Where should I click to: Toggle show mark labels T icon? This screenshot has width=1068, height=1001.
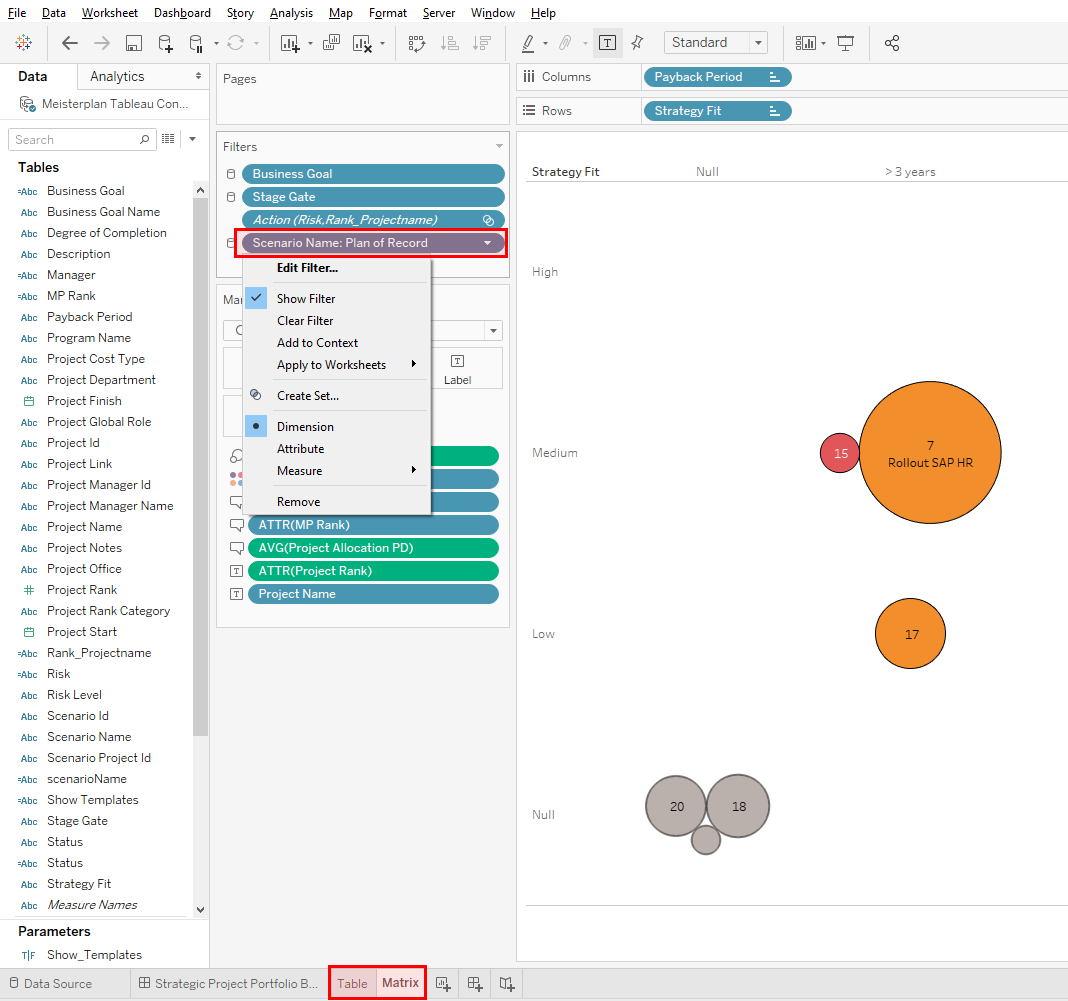608,43
